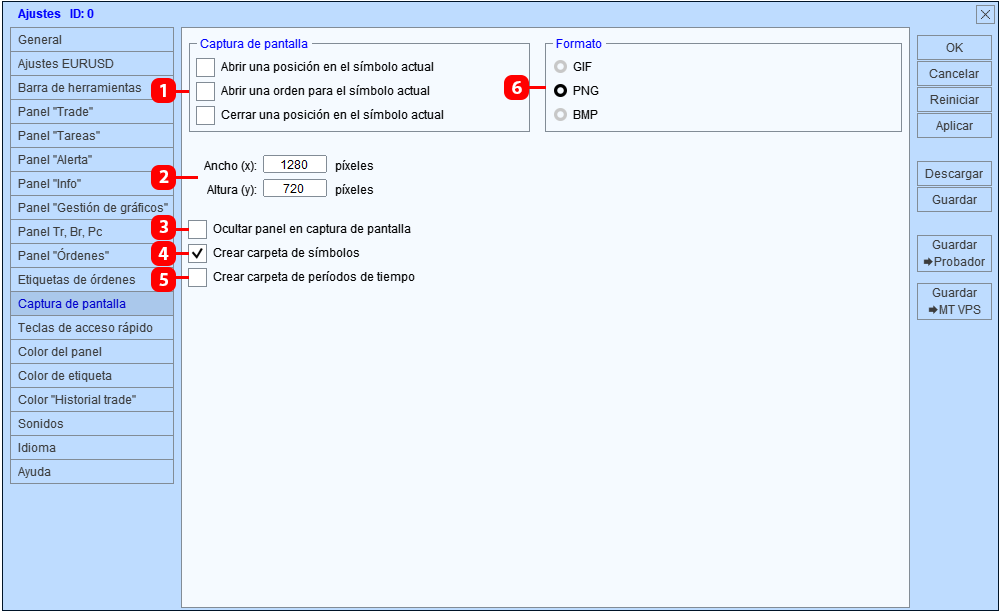Close the Ajustes dialog window
The width and height of the screenshot is (1002, 612).
click(x=985, y=14)
